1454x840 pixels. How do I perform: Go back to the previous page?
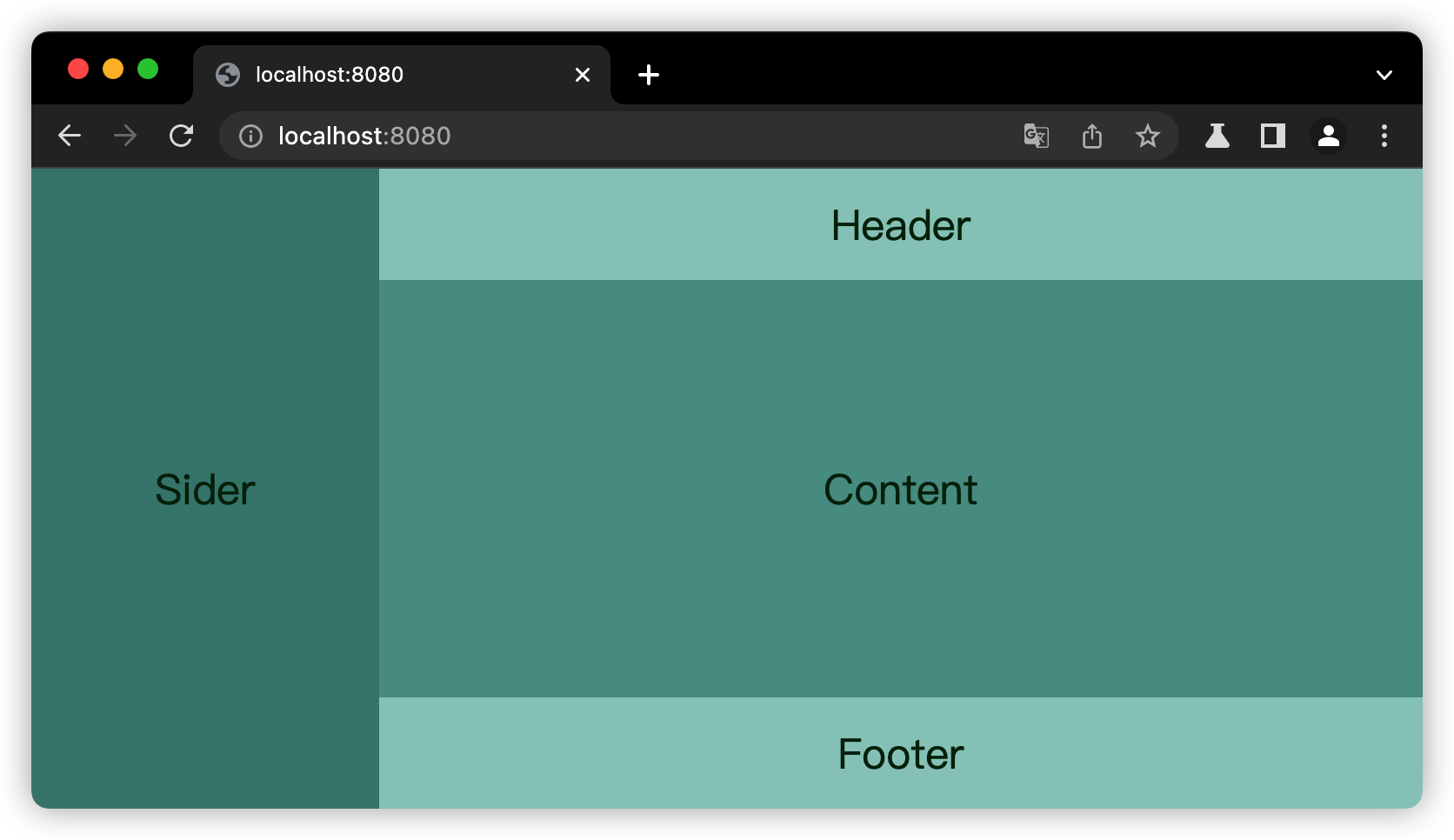[70, 136]
